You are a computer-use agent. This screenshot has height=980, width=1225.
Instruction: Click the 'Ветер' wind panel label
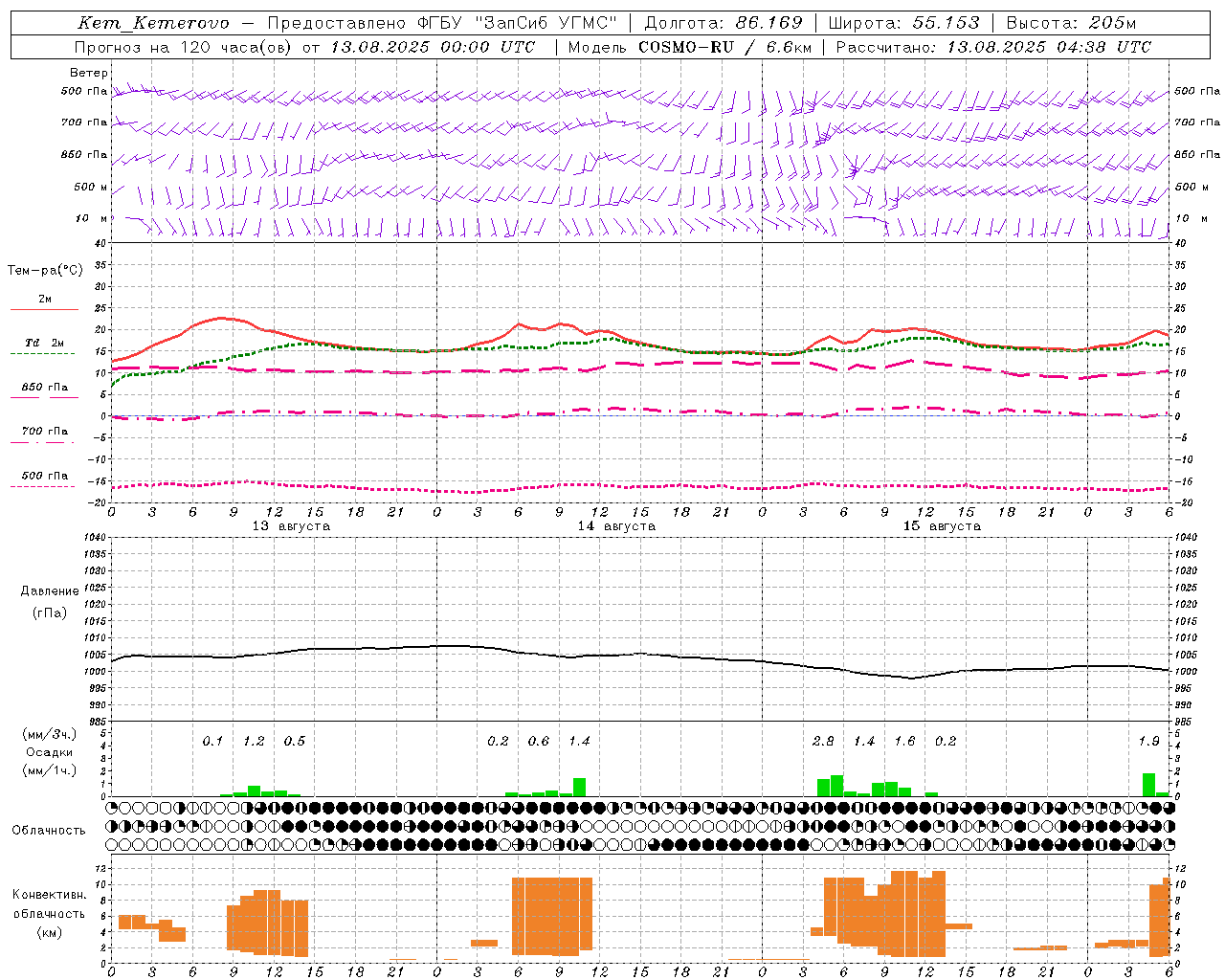point(89,73)
